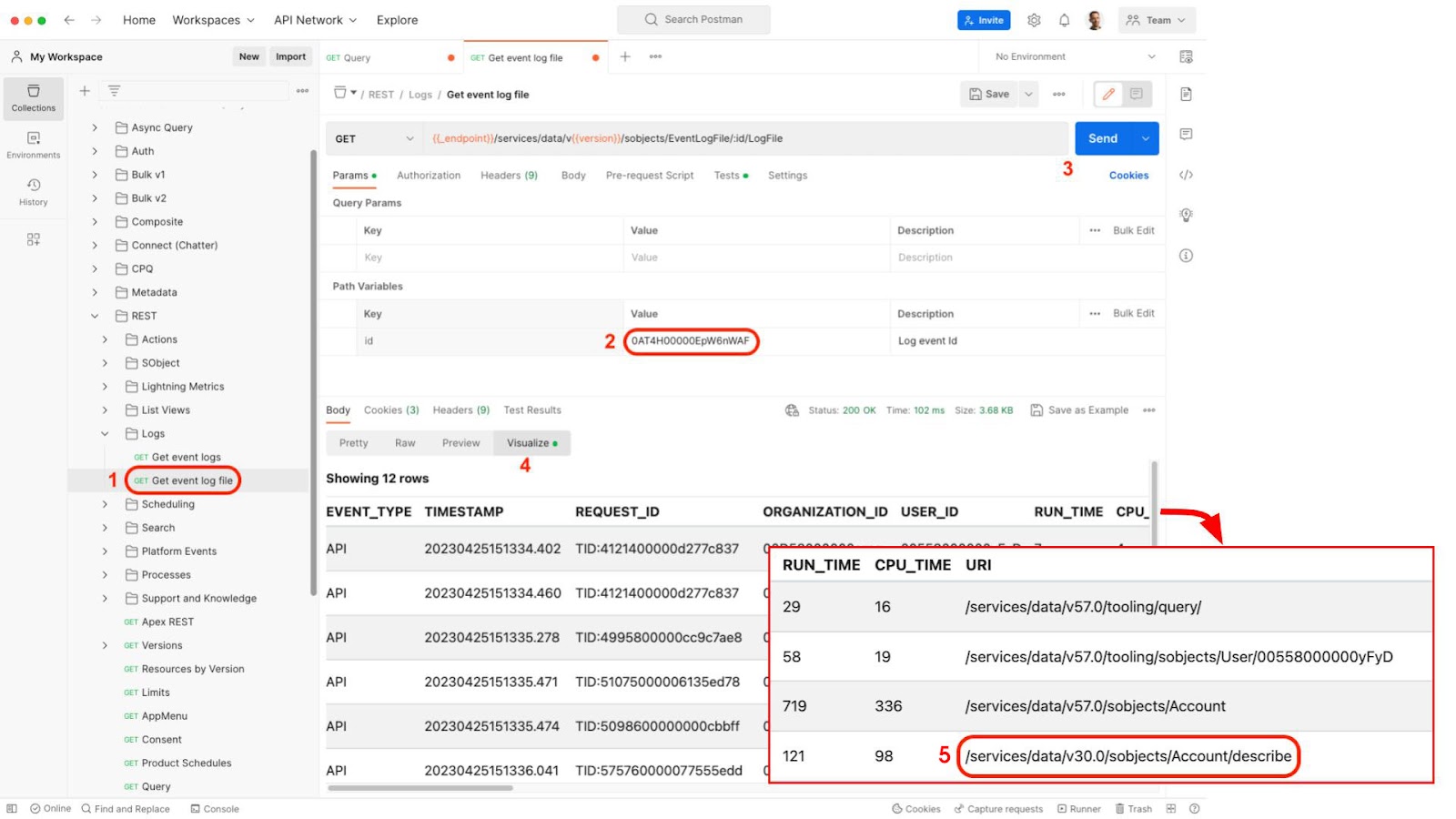1456x819 pixels.
Task: Add a new request tab with plus icon
Action: [625, 56]
